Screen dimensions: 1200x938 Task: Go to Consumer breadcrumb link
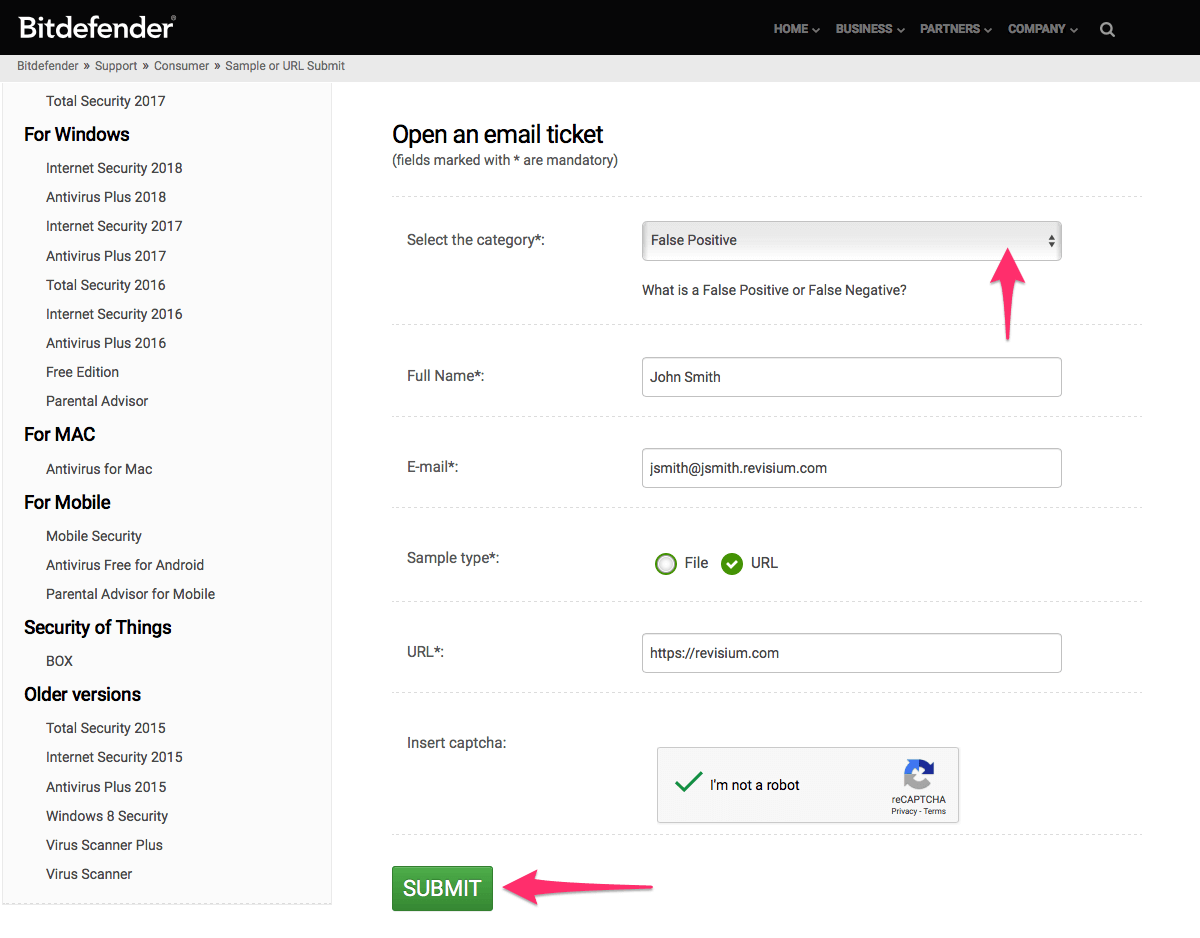tap(182, 66)
